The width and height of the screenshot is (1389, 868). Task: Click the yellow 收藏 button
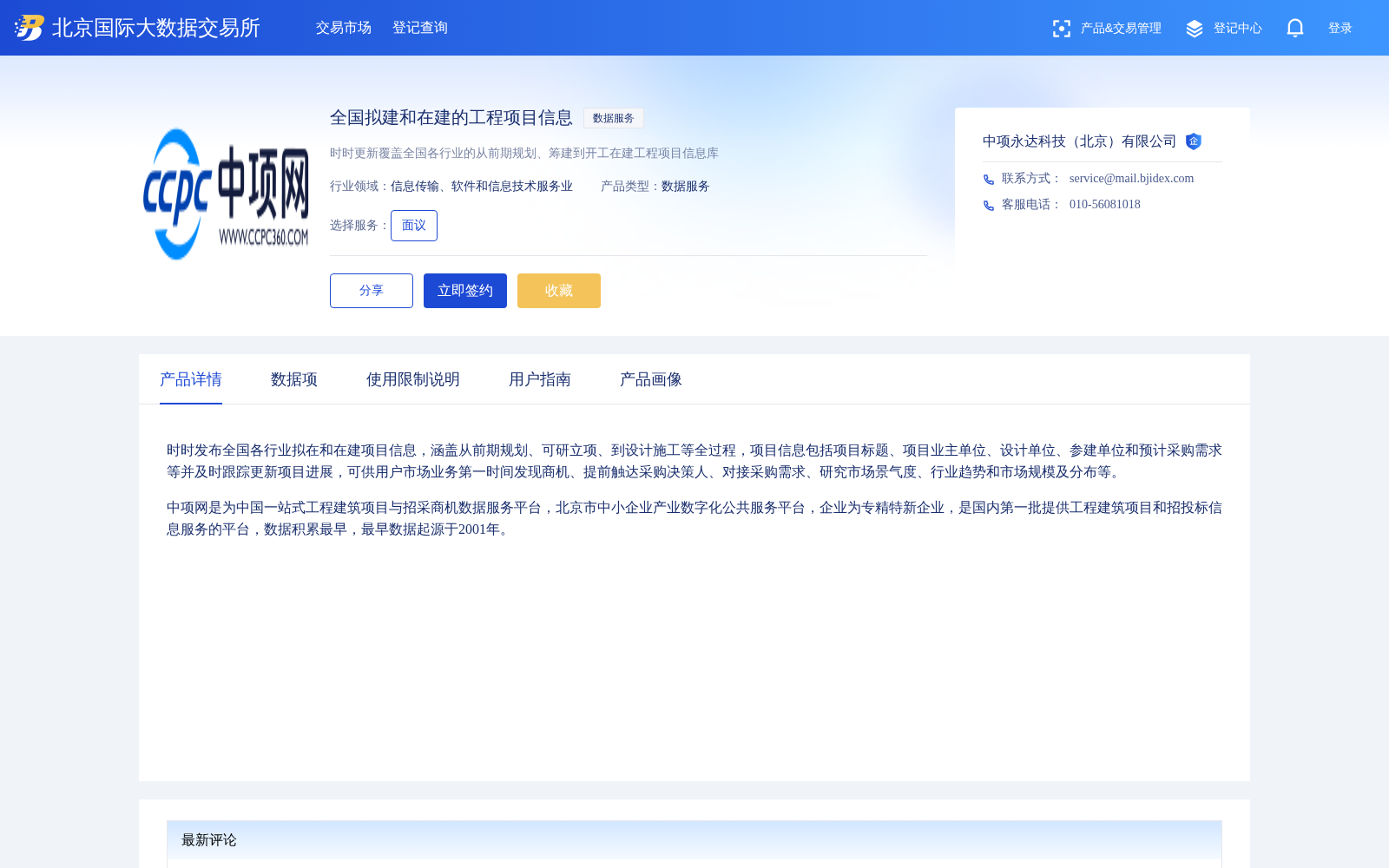[x=559, y=291]
